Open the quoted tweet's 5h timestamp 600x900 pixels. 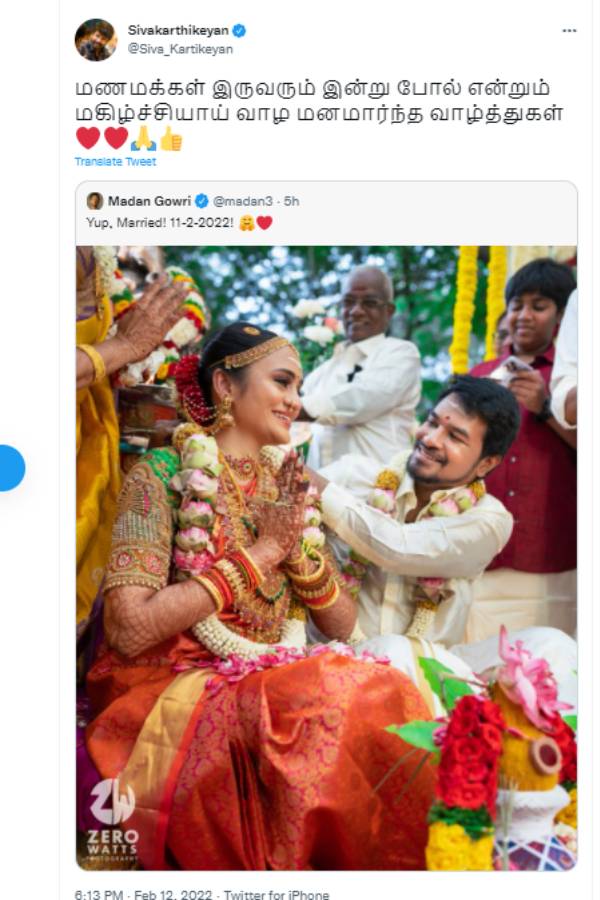click(290, 200)
